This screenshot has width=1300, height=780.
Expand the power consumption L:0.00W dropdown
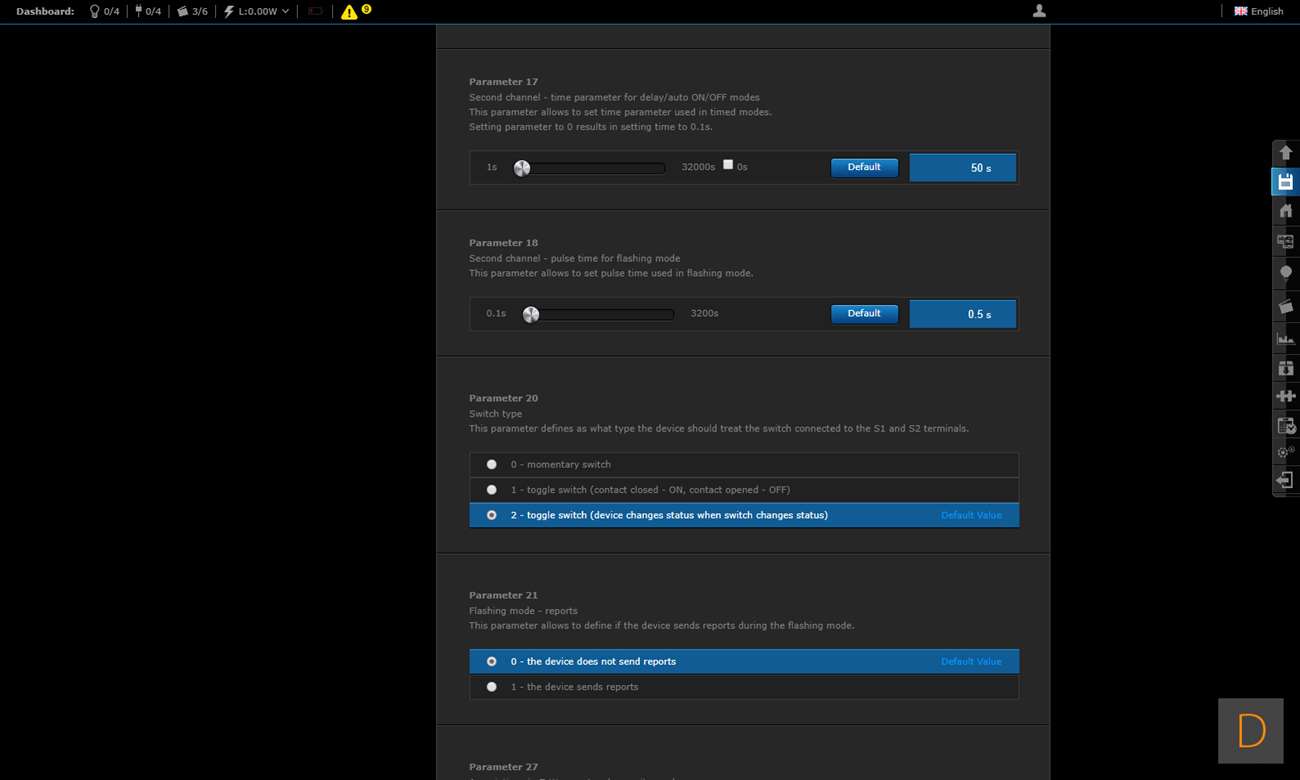click(257, 11)
